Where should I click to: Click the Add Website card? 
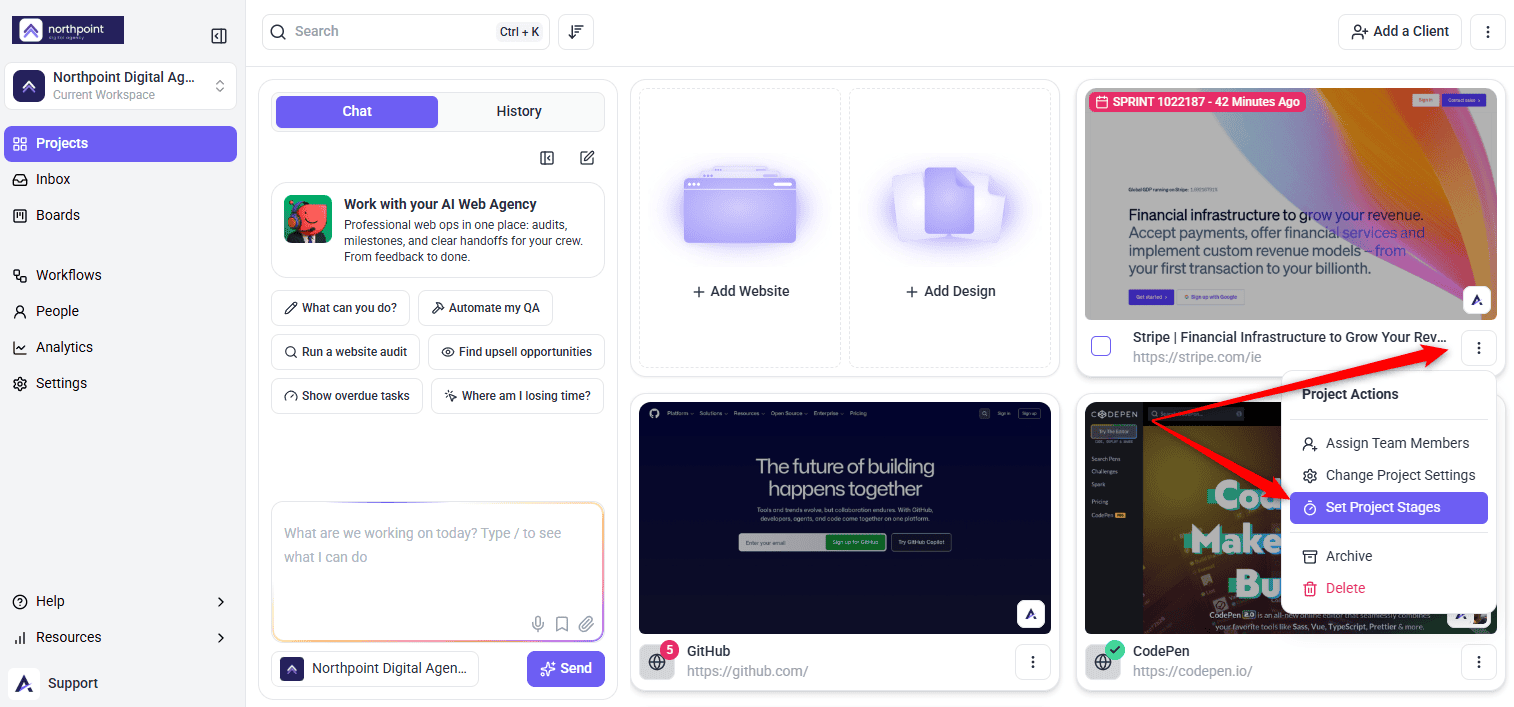pyautogui.click(x=740, y=228)
